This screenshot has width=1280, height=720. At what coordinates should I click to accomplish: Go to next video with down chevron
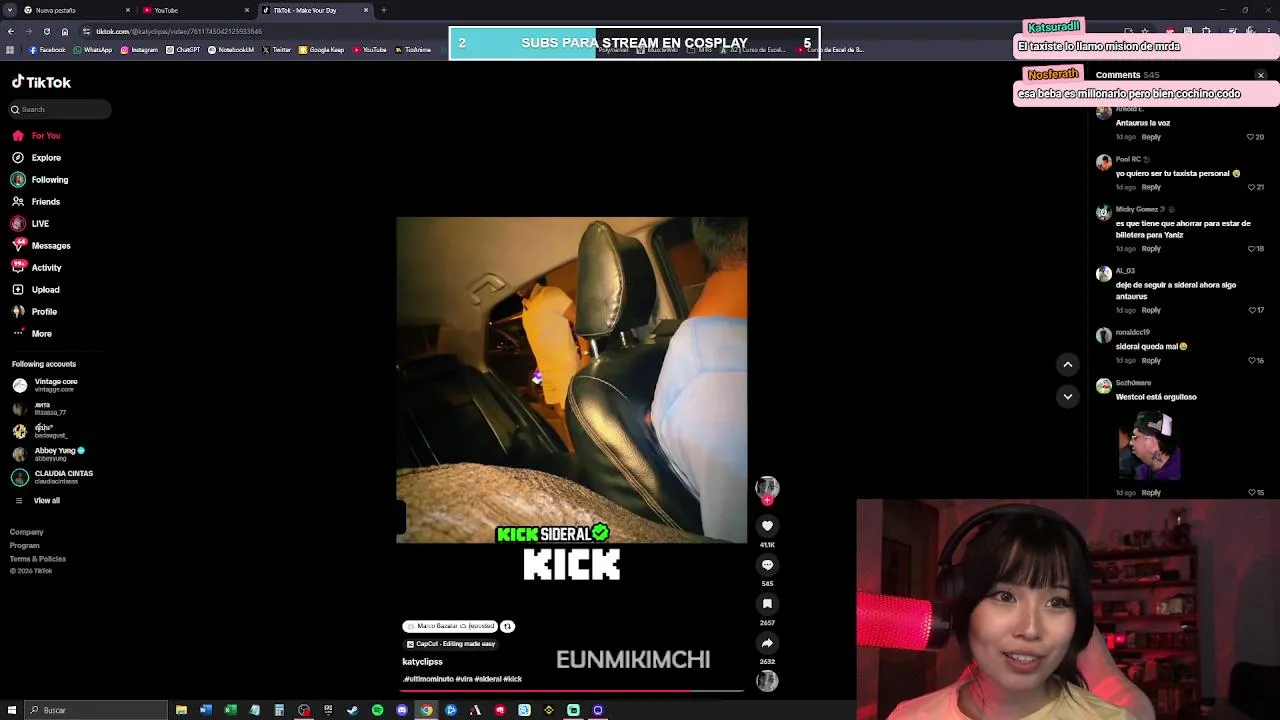click(x=1067, y=397)
